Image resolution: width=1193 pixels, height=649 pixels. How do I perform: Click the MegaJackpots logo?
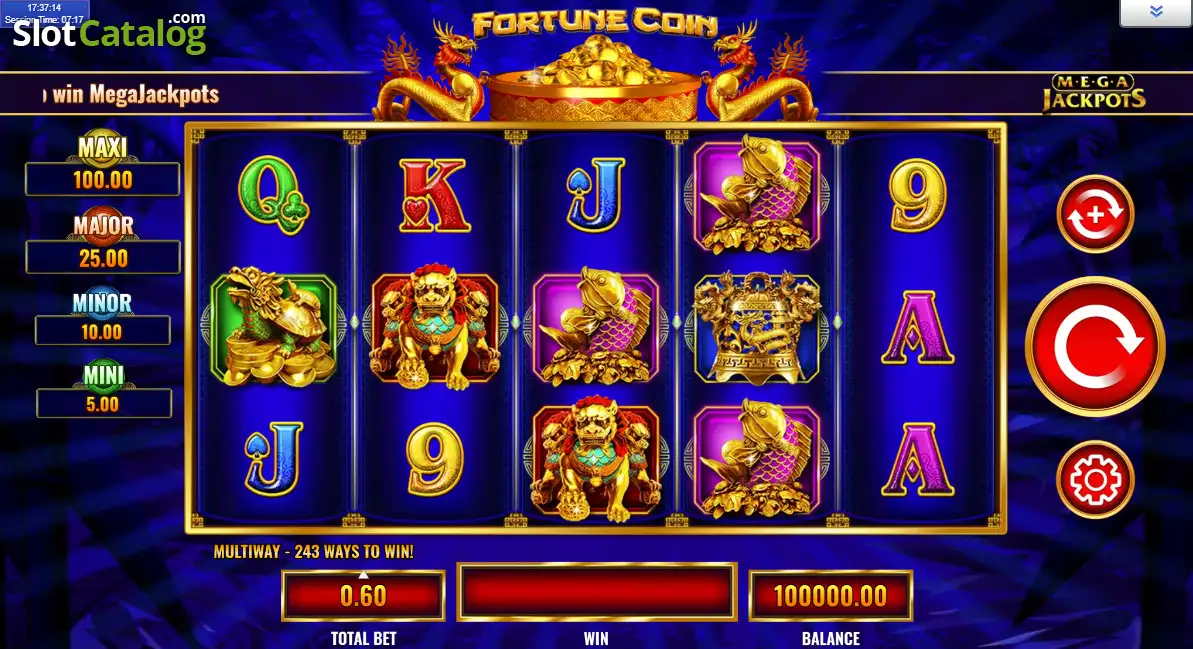[1093, 93]
